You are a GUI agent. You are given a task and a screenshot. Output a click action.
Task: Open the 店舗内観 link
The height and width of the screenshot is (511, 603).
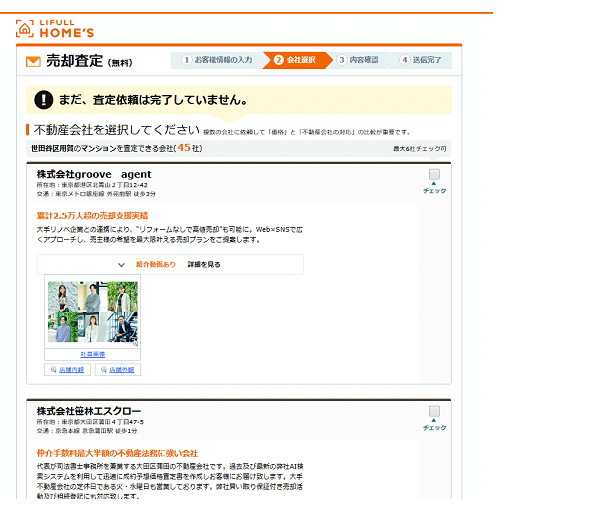click(x=72, y=370)
